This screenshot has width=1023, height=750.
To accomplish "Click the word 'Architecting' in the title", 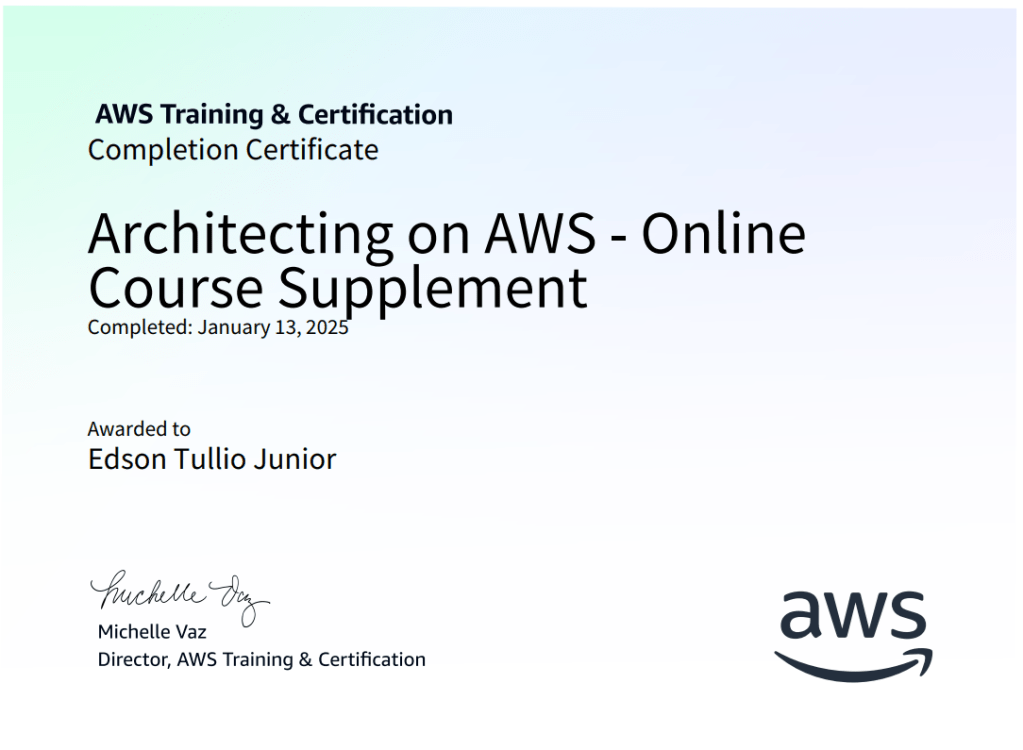I will (240, 236).
